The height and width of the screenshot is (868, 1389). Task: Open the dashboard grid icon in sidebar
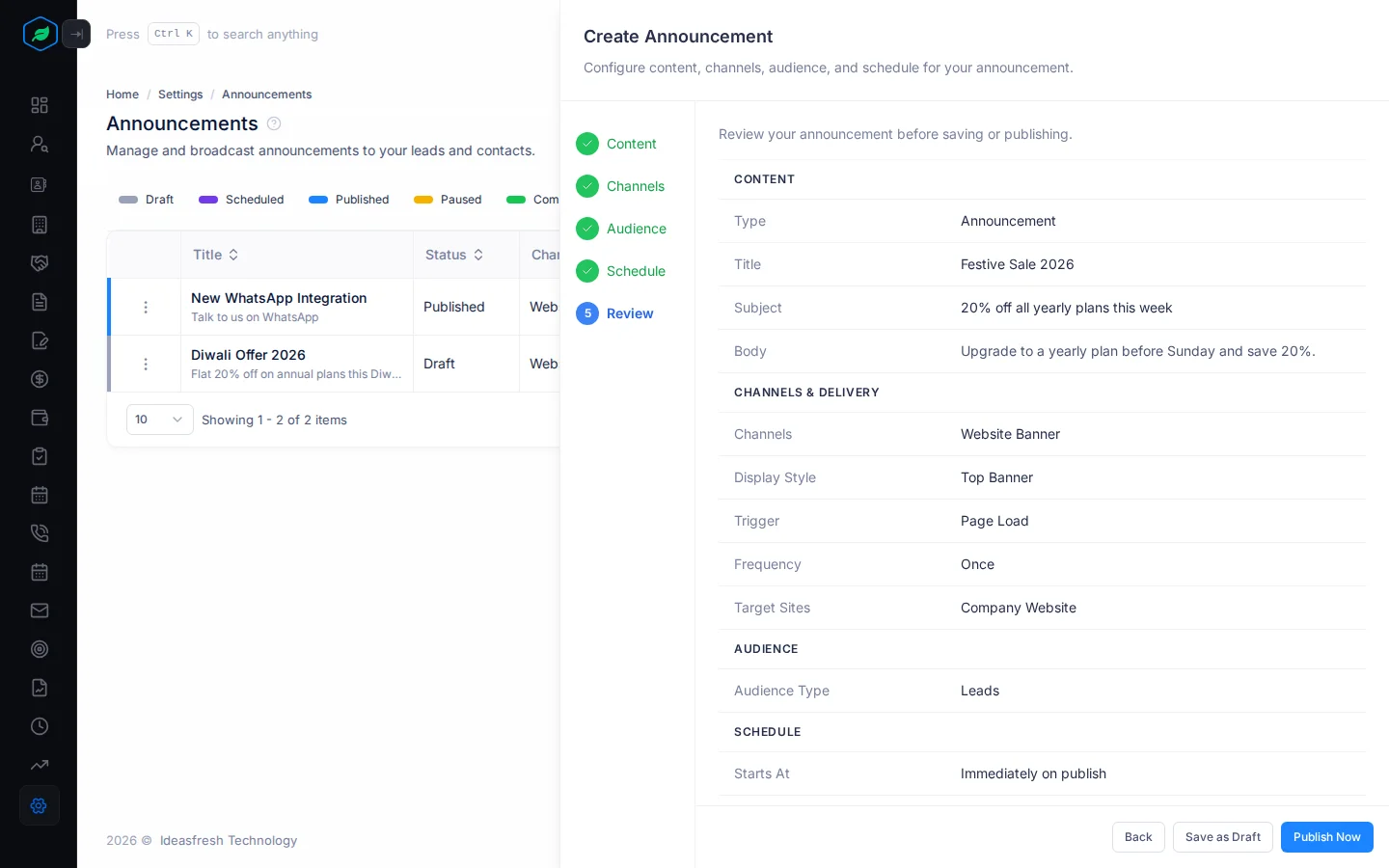(x=40, y=105)
